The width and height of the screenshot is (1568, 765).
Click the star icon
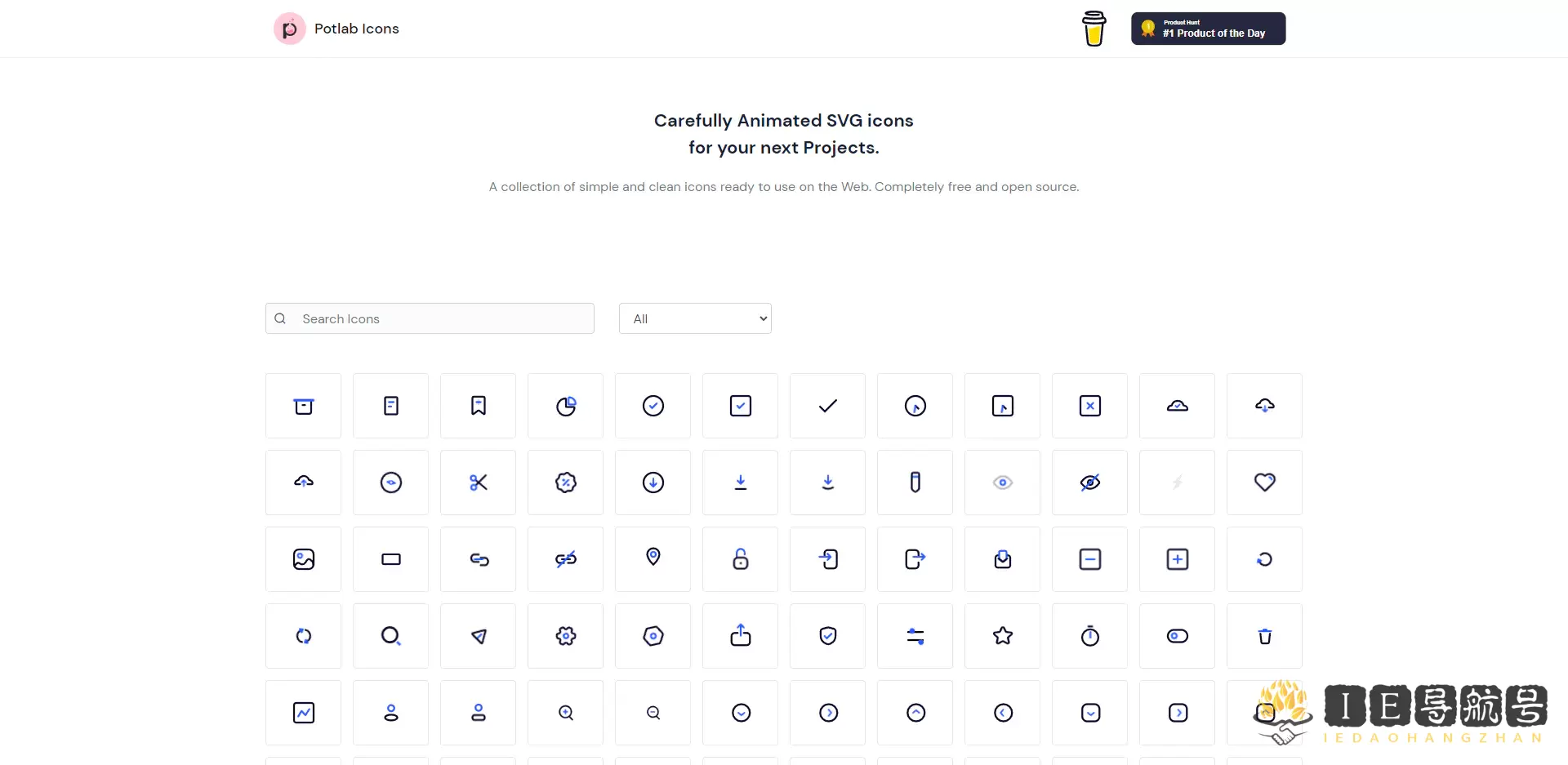pos(1002,635)
